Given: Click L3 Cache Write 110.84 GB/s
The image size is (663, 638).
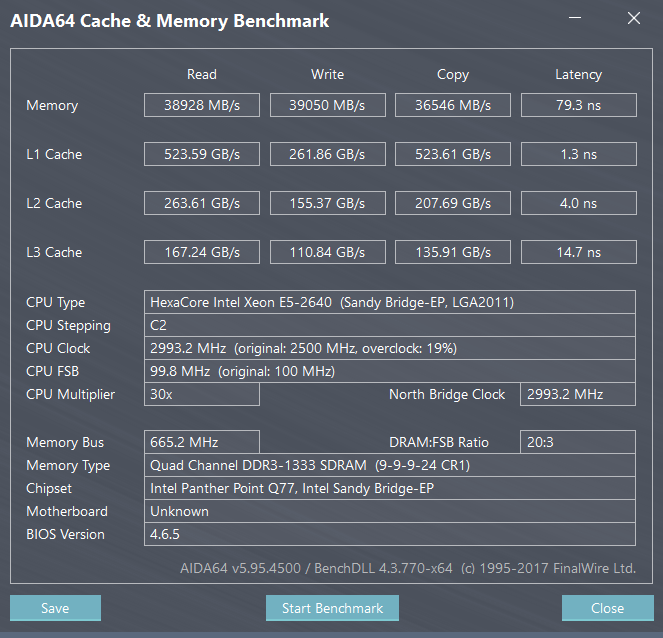Looking at the screenshot, I should pyautogui.click(x=328, y=252).
